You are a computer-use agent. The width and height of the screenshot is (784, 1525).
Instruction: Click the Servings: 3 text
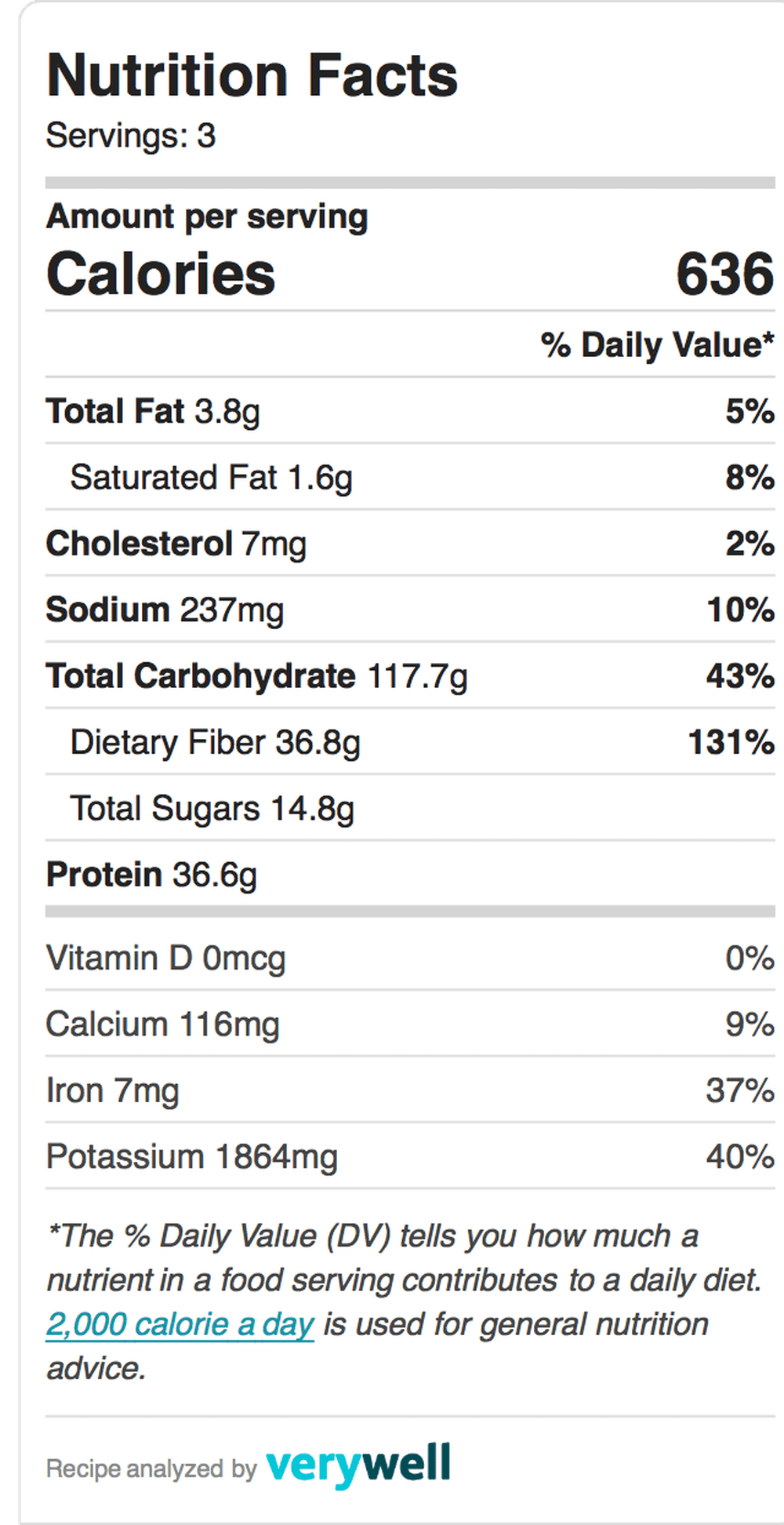[x=131, y=136]
